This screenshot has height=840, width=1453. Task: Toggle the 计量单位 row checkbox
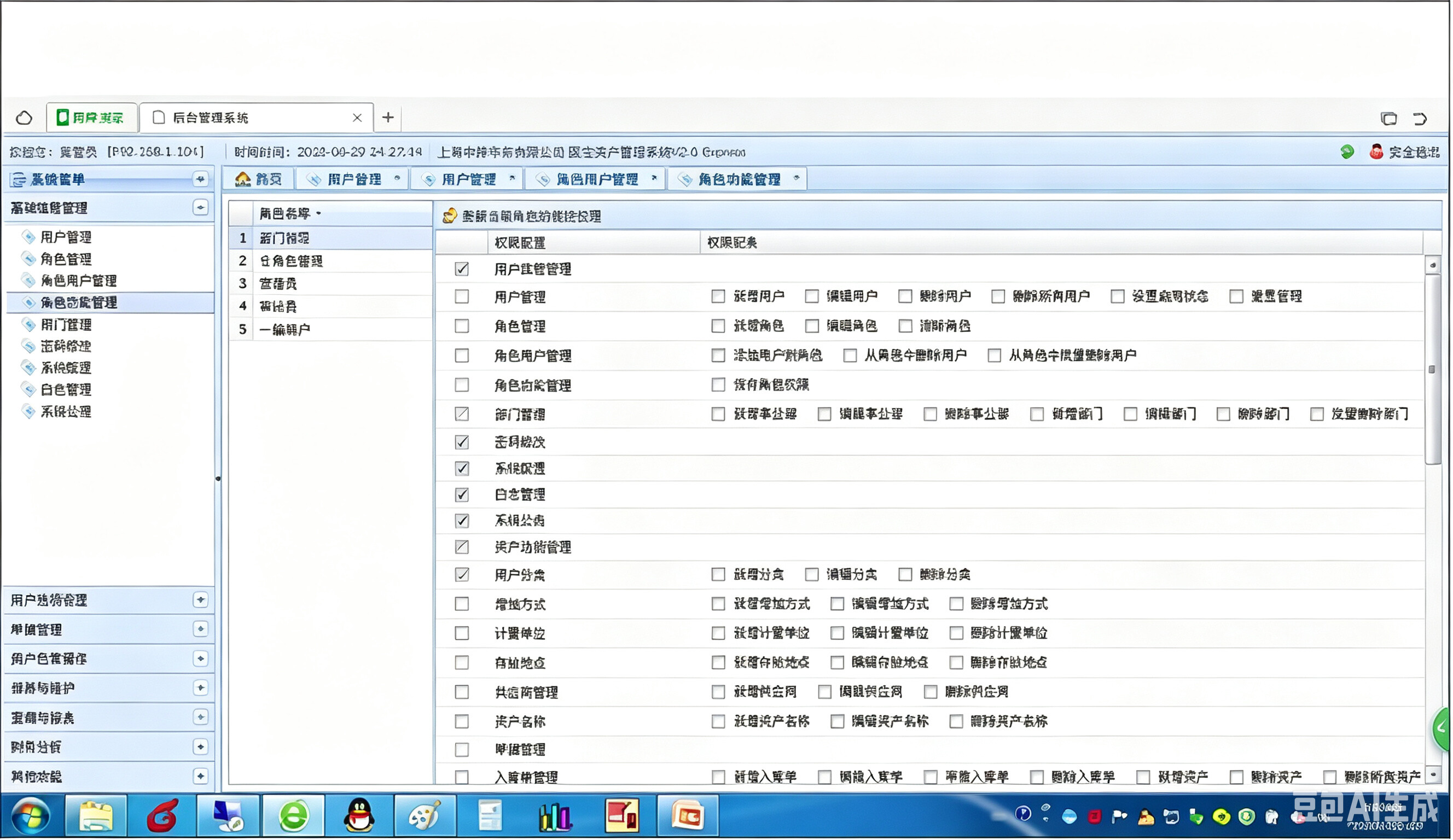[x=461, y=633]
